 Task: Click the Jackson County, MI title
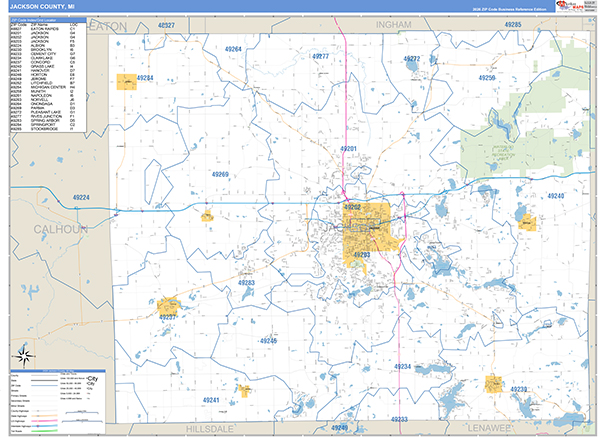[41, 9]
